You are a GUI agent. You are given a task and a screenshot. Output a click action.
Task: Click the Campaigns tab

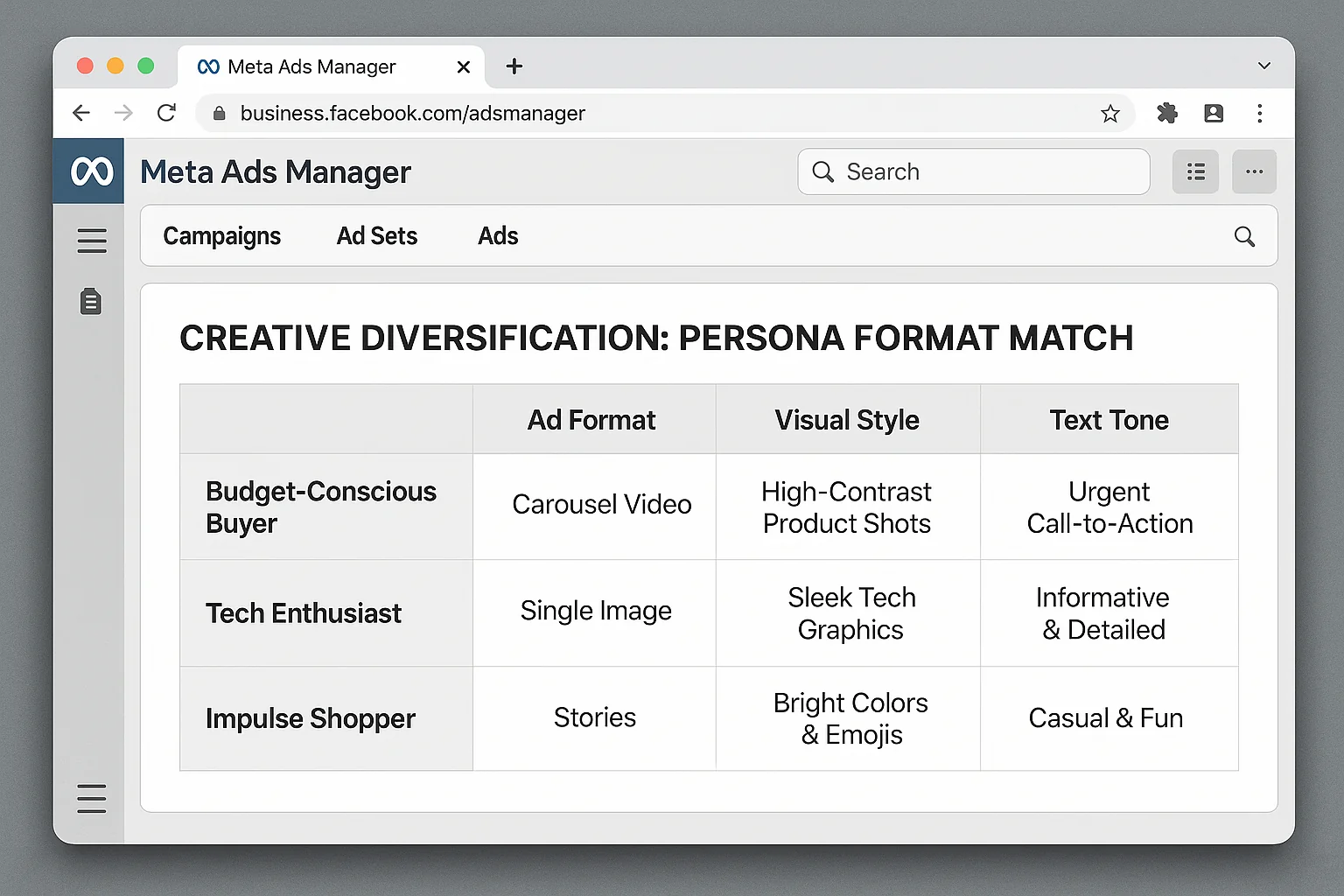coord(221,235)
